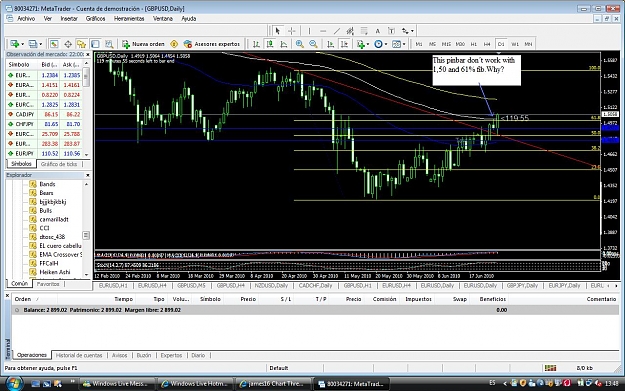Click Market Watch scroll down arrow
625x391 pixels.
pyautogui.click(x=86, y=154)
